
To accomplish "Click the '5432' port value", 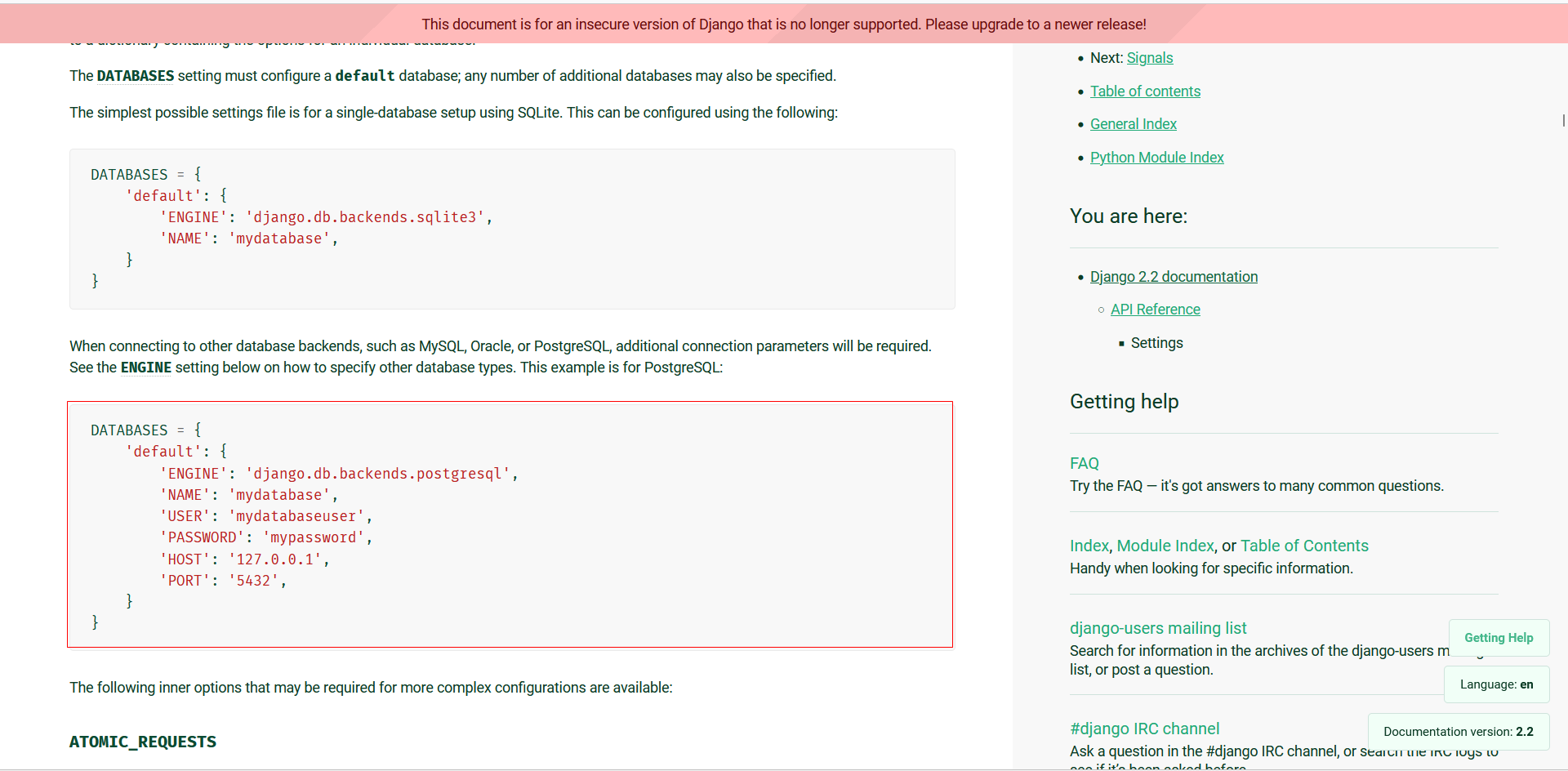I will [x=253, y=581].
